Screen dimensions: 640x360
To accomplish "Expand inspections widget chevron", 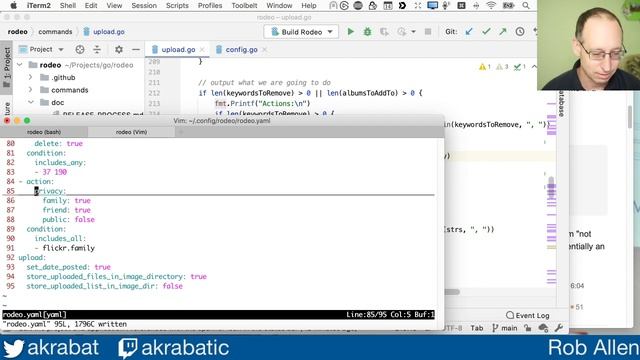I will [534, 67].
